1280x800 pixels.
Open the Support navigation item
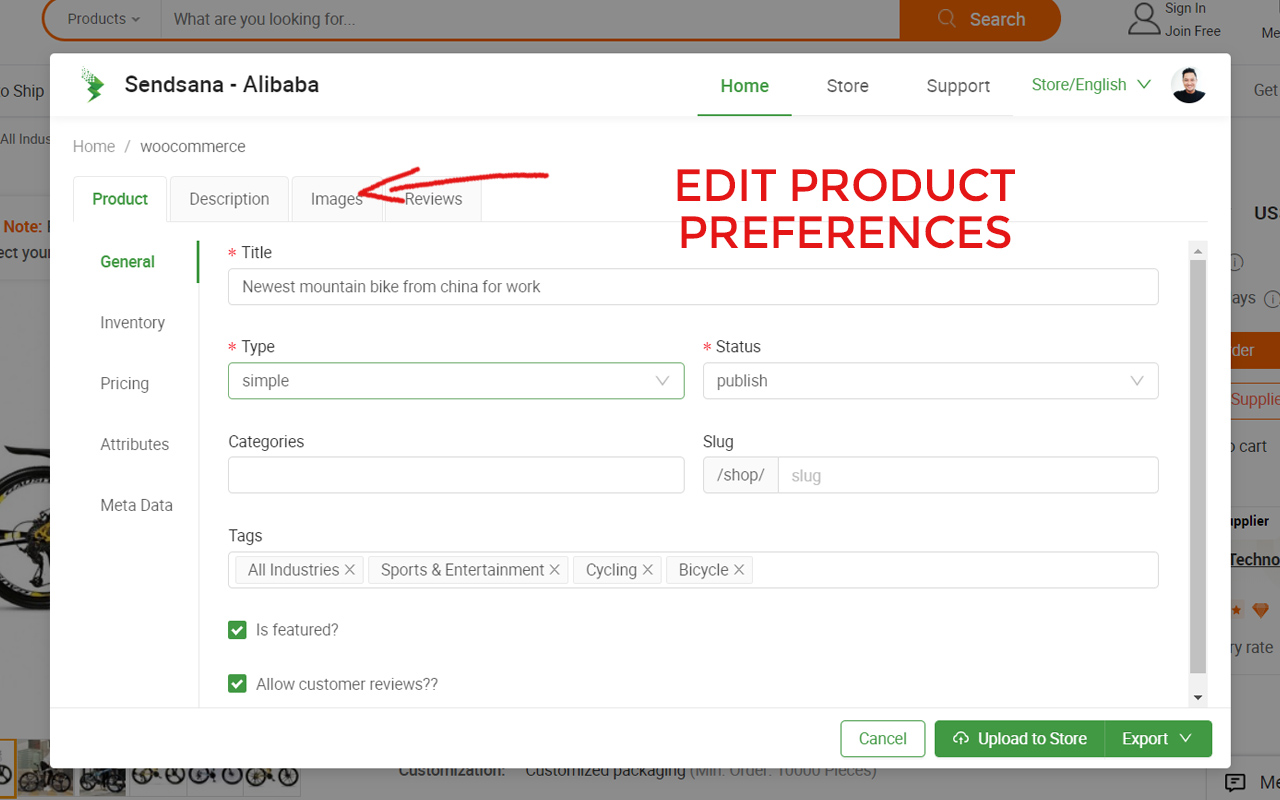pyautogui.click(x=958, y=86)
